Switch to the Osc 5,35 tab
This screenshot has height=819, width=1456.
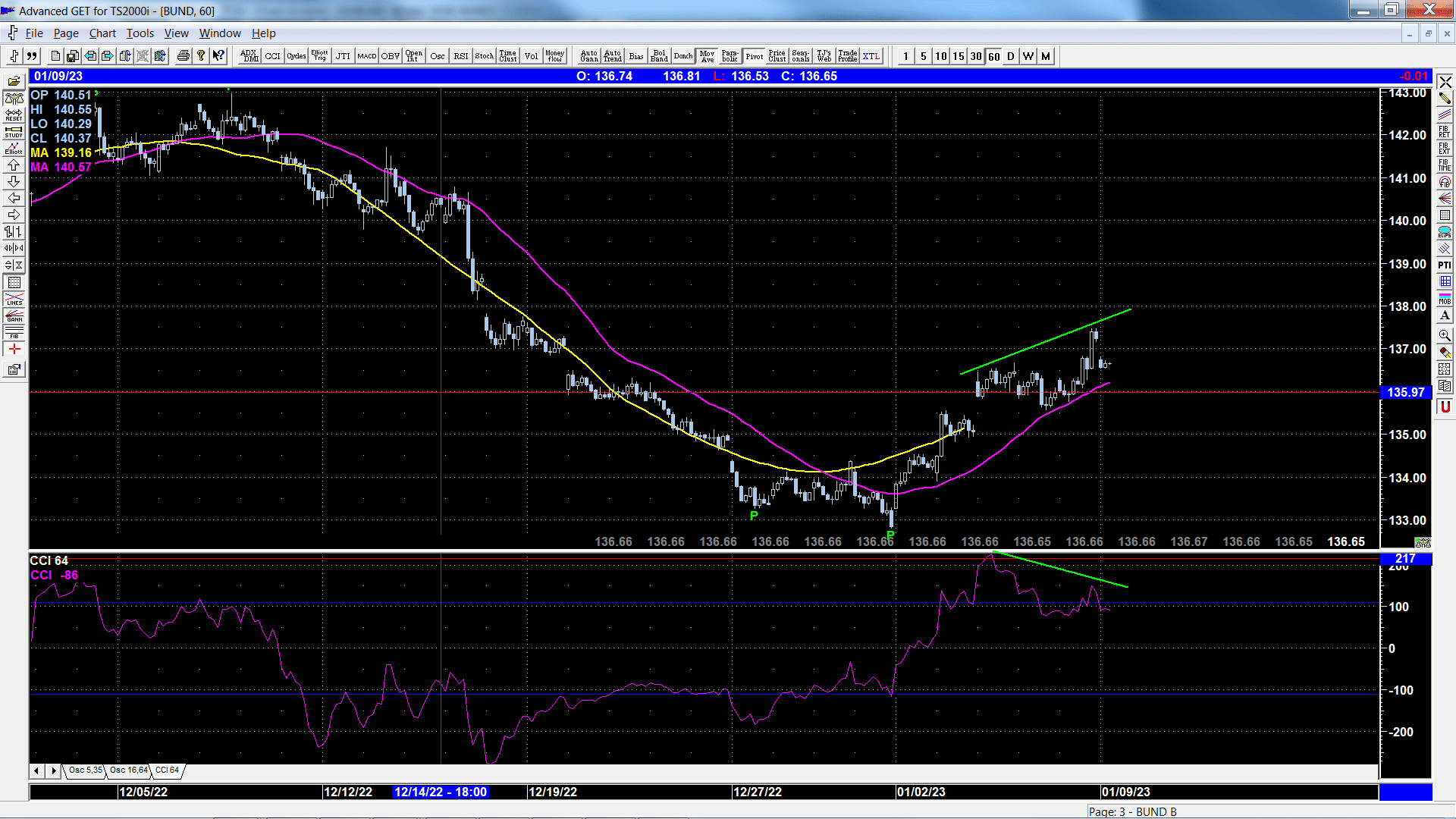(x=85, y=770)
